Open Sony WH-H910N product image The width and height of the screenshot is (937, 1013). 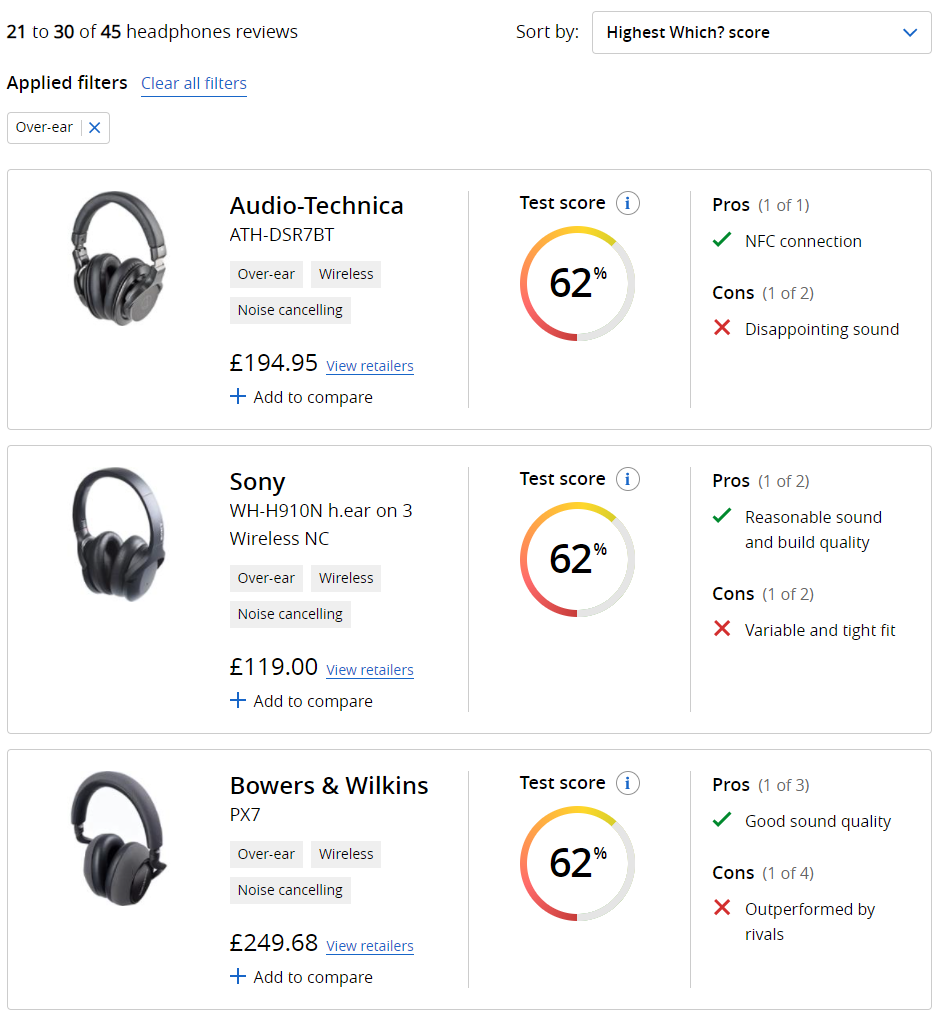[118, 534]
